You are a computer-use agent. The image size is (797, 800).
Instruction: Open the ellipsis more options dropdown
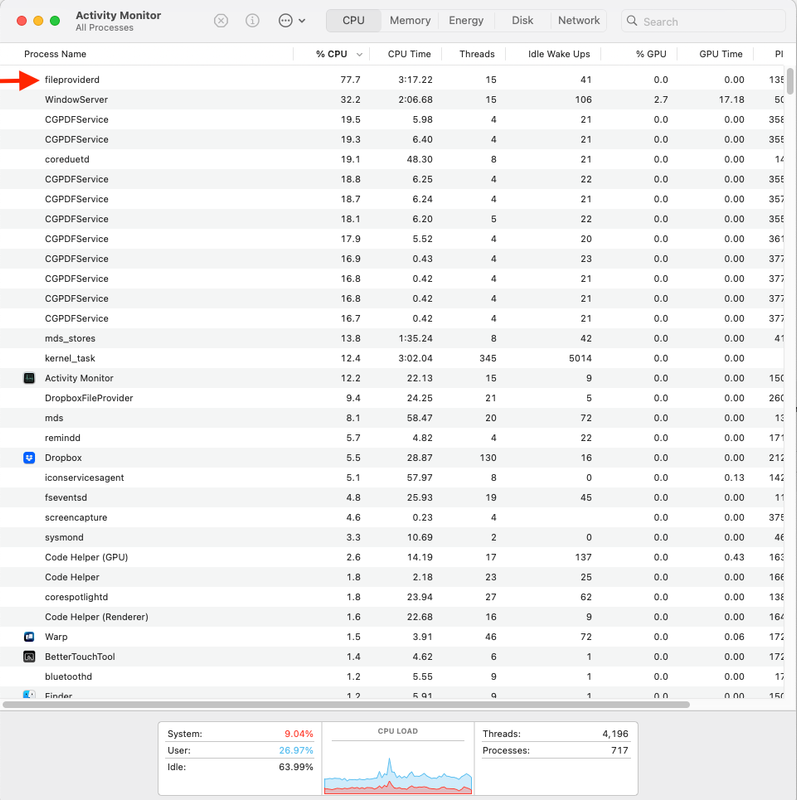[x=292, y=21]
